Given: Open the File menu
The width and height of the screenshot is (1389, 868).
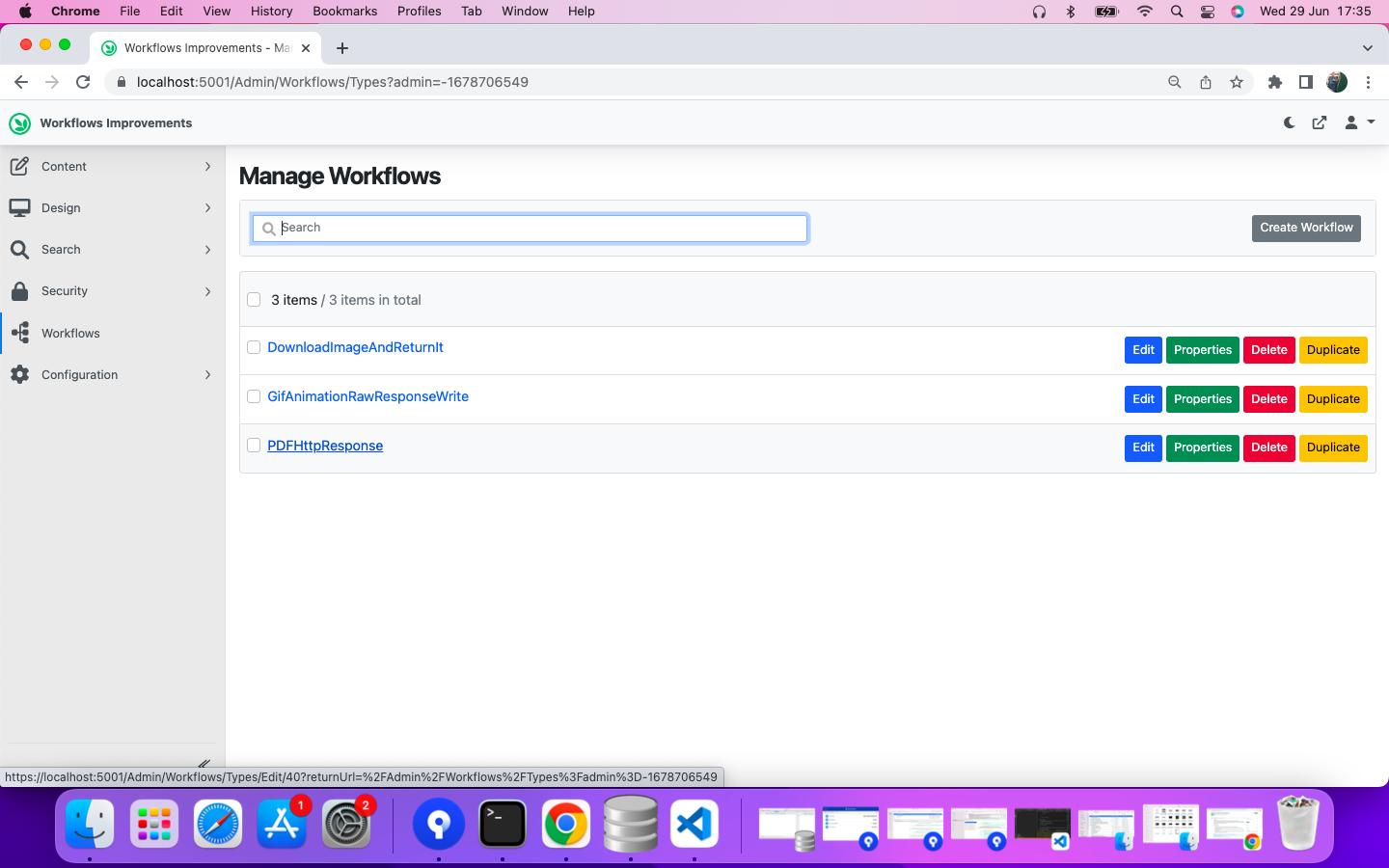Looking at the screenshot, I should point(130,12).
